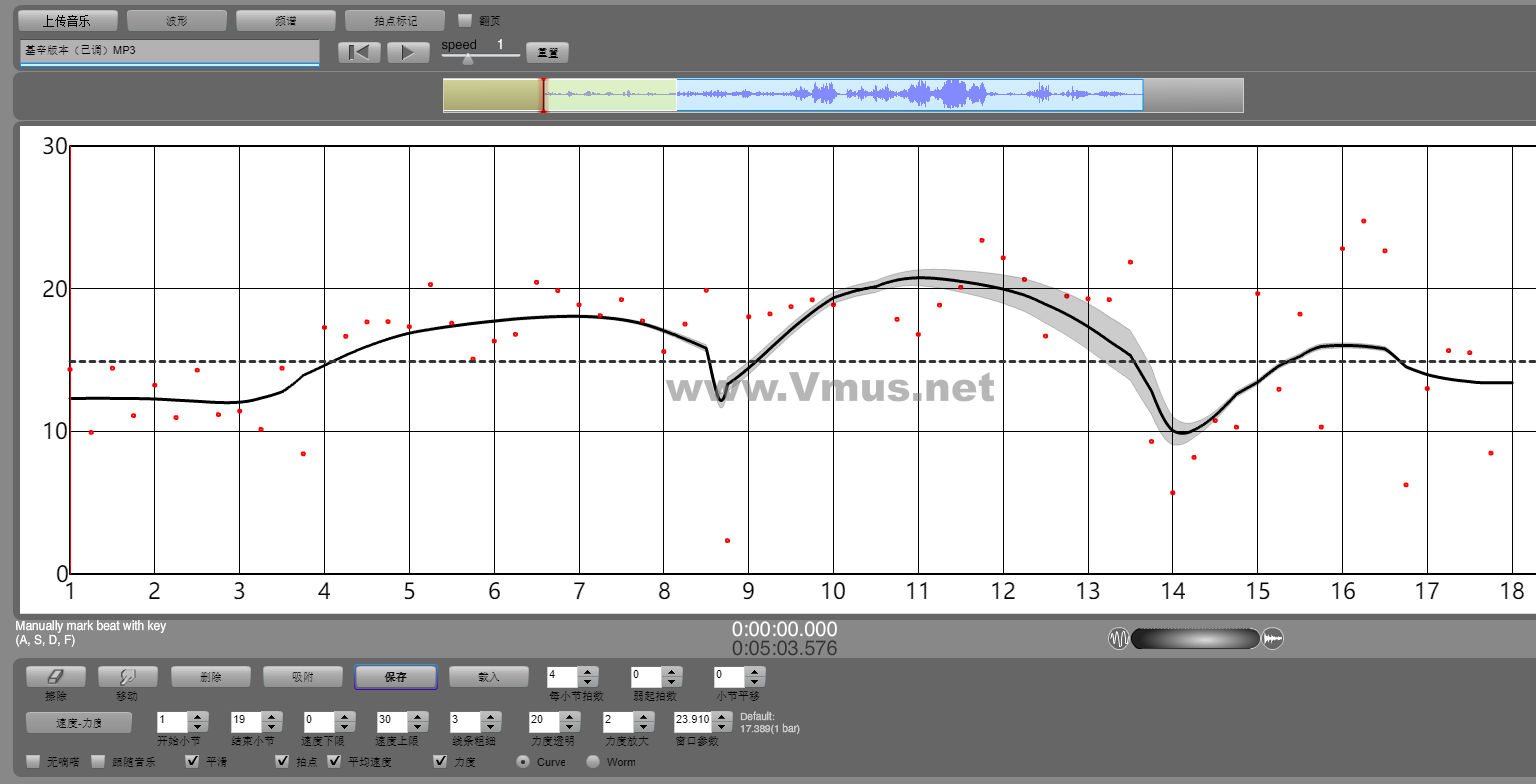This screenshot has width=1536, height=784.
Task: Click bar number 14 on the x-axis
Action: click(x=1172, y=590)
